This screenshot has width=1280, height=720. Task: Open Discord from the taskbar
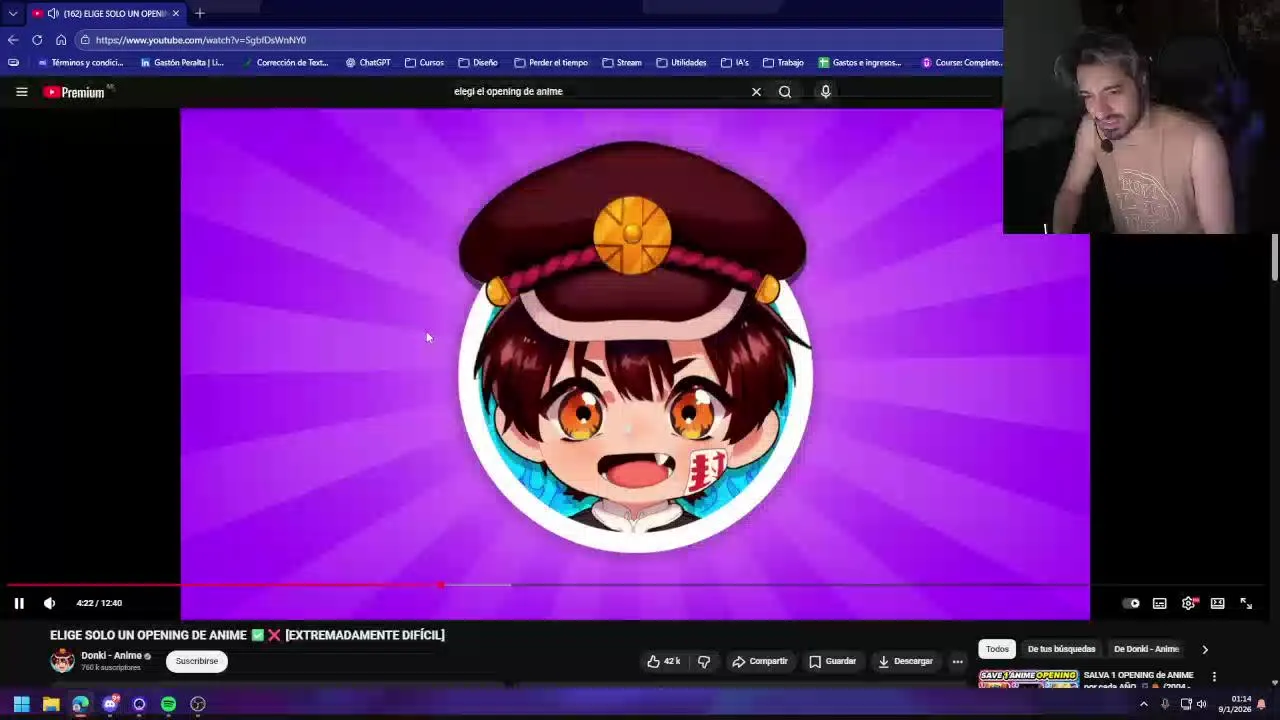tap(110, 704)
